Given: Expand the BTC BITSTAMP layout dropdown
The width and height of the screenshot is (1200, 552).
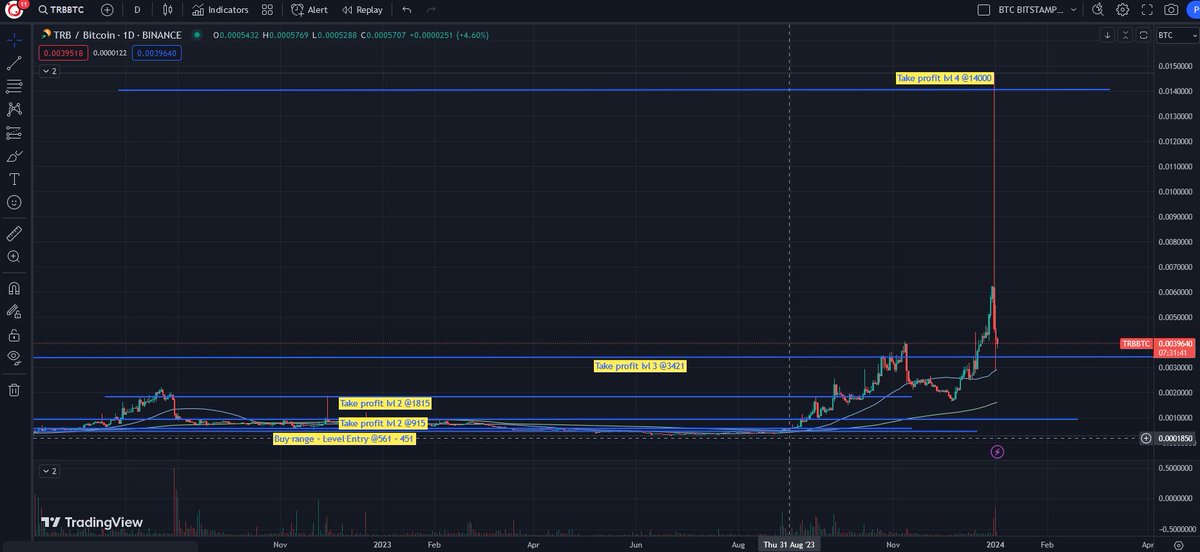Looking at the screenshot, I should pyautogui.click(x=1074, y=9).
